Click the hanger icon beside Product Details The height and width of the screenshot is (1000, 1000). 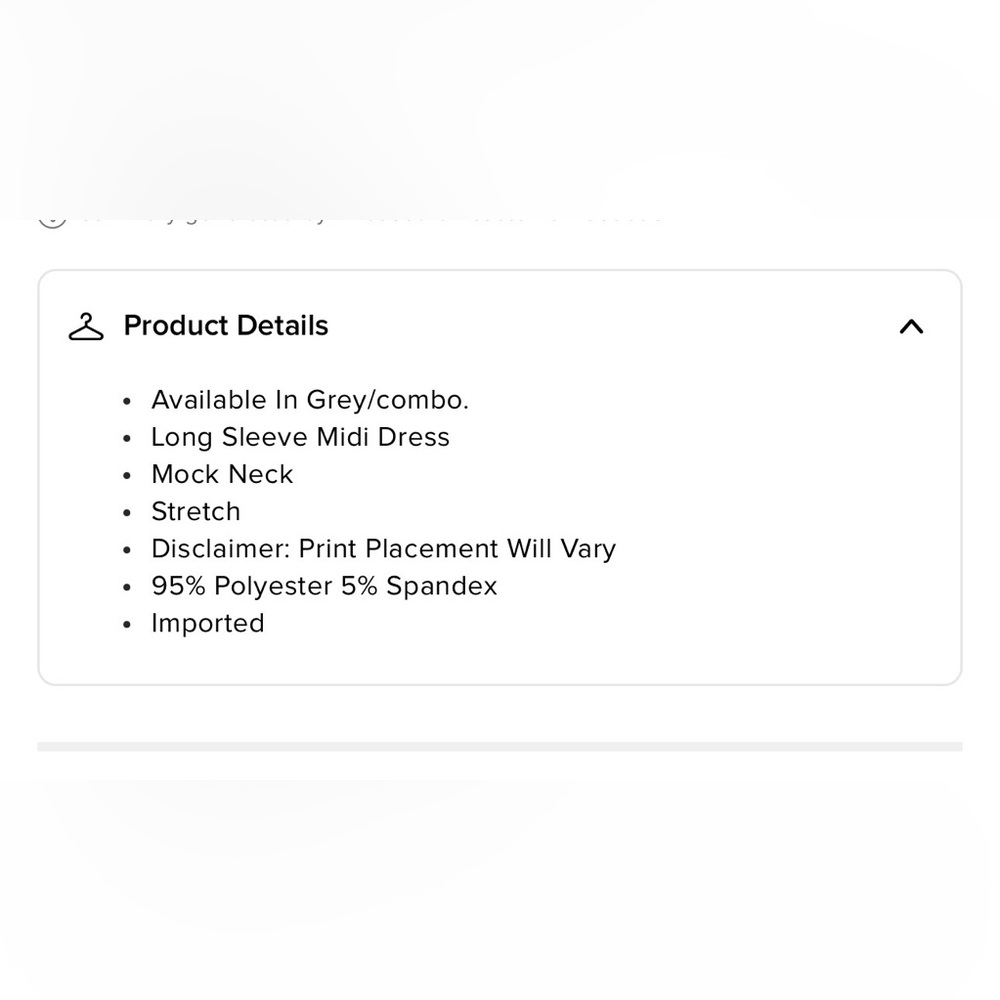tap(86, 327)
